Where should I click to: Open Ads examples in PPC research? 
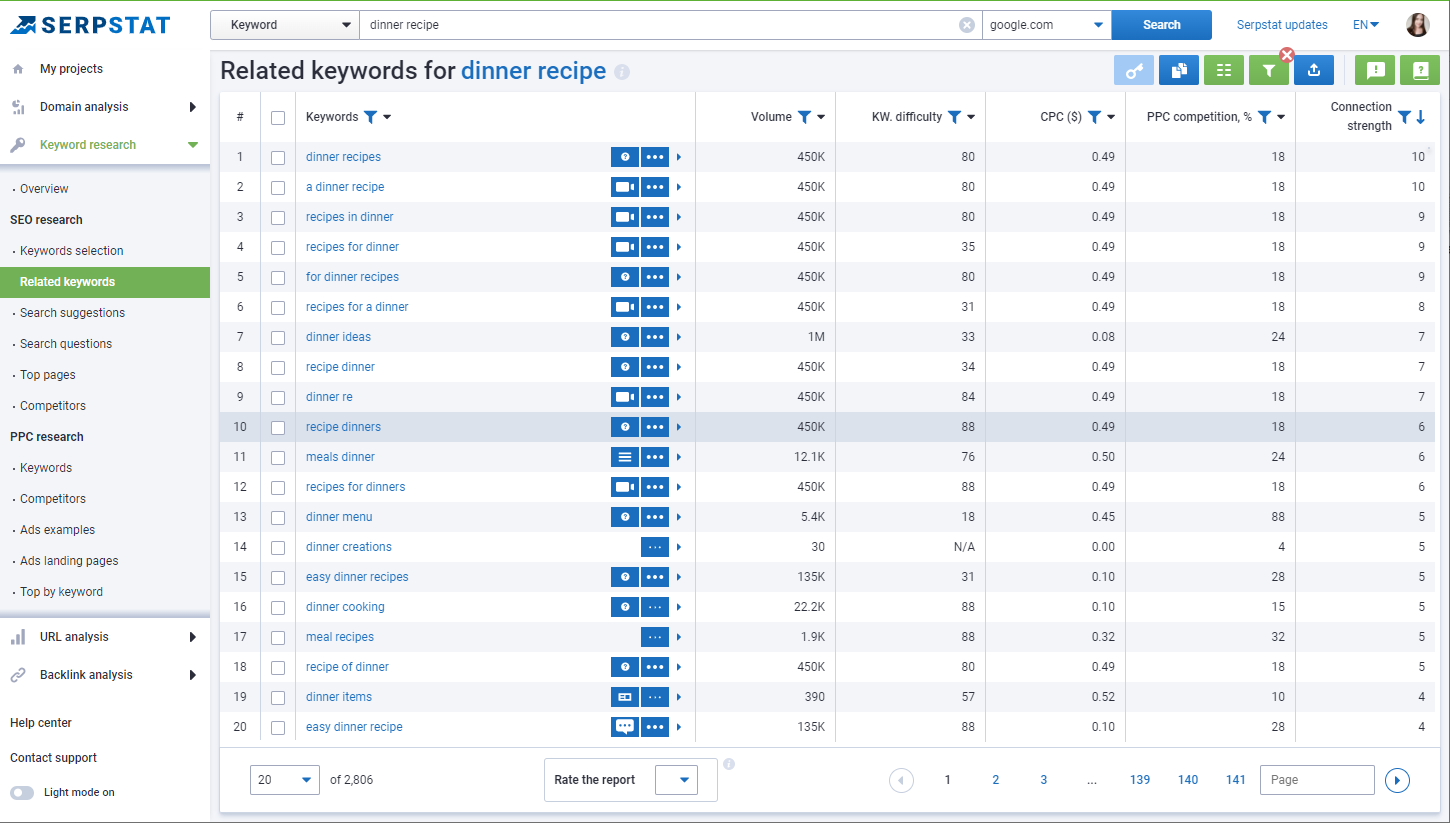58,530
